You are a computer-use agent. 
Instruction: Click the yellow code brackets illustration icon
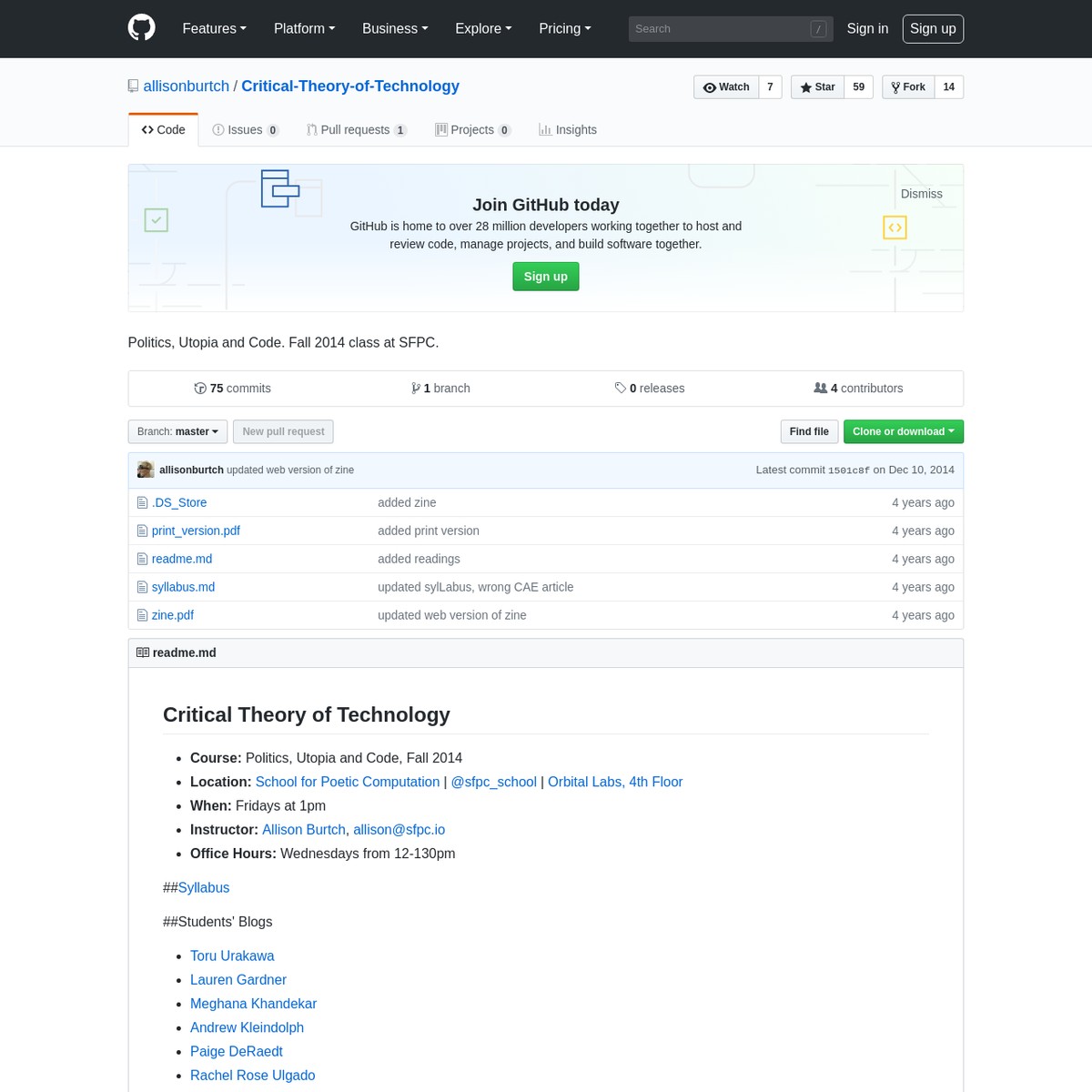click(895, 227)
